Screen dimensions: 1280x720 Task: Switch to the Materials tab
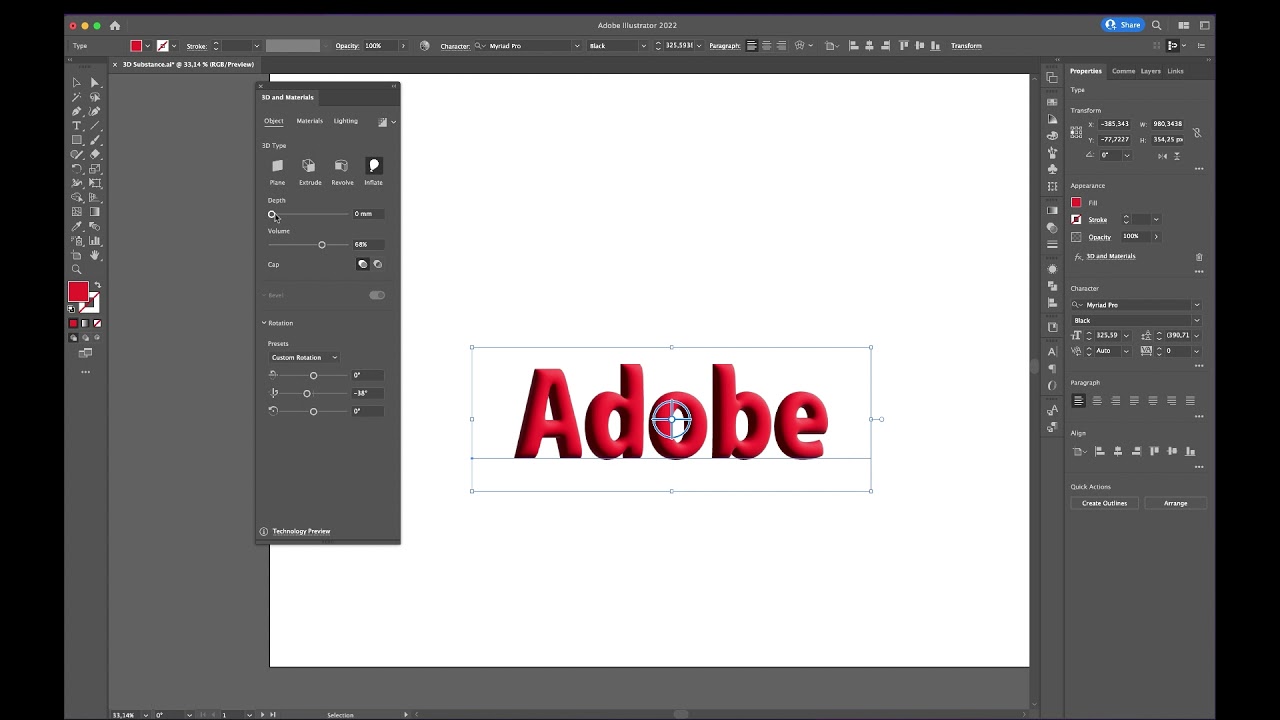pyautogui.click(x=309, y=121)
